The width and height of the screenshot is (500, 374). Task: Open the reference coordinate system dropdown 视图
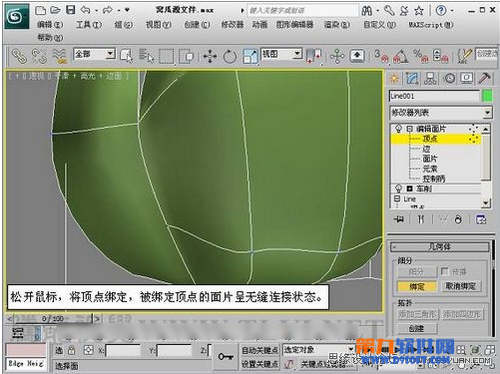282,54
